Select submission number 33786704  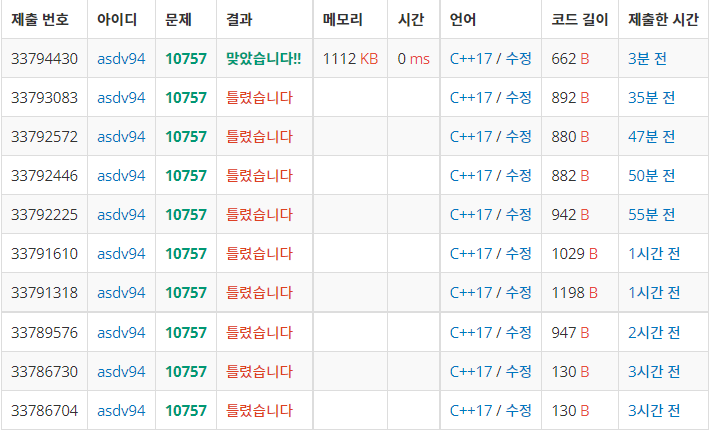point(44,410)
